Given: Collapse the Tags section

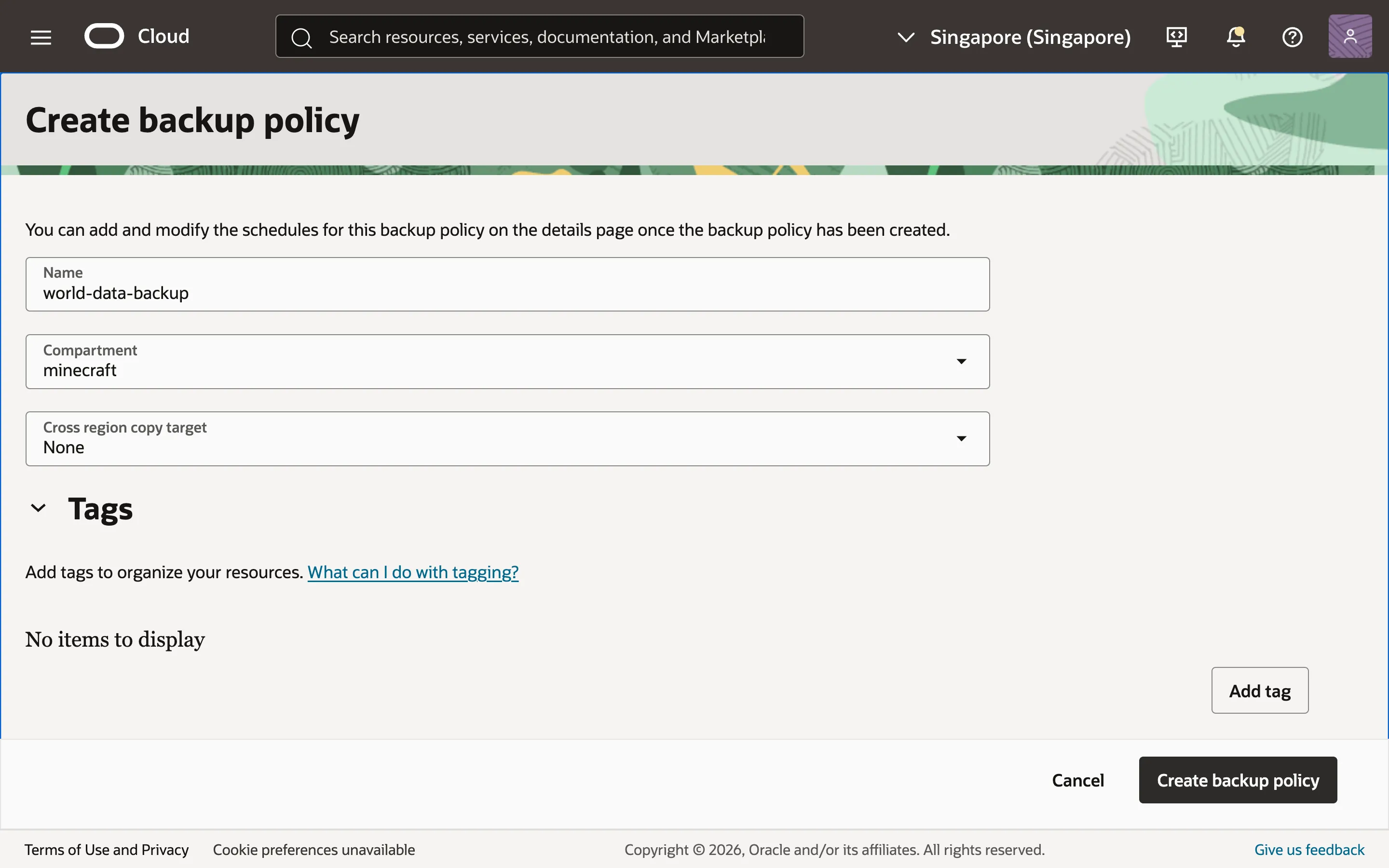Looking at the screenshot, I should pyautogui.click(x=39, y=507).
